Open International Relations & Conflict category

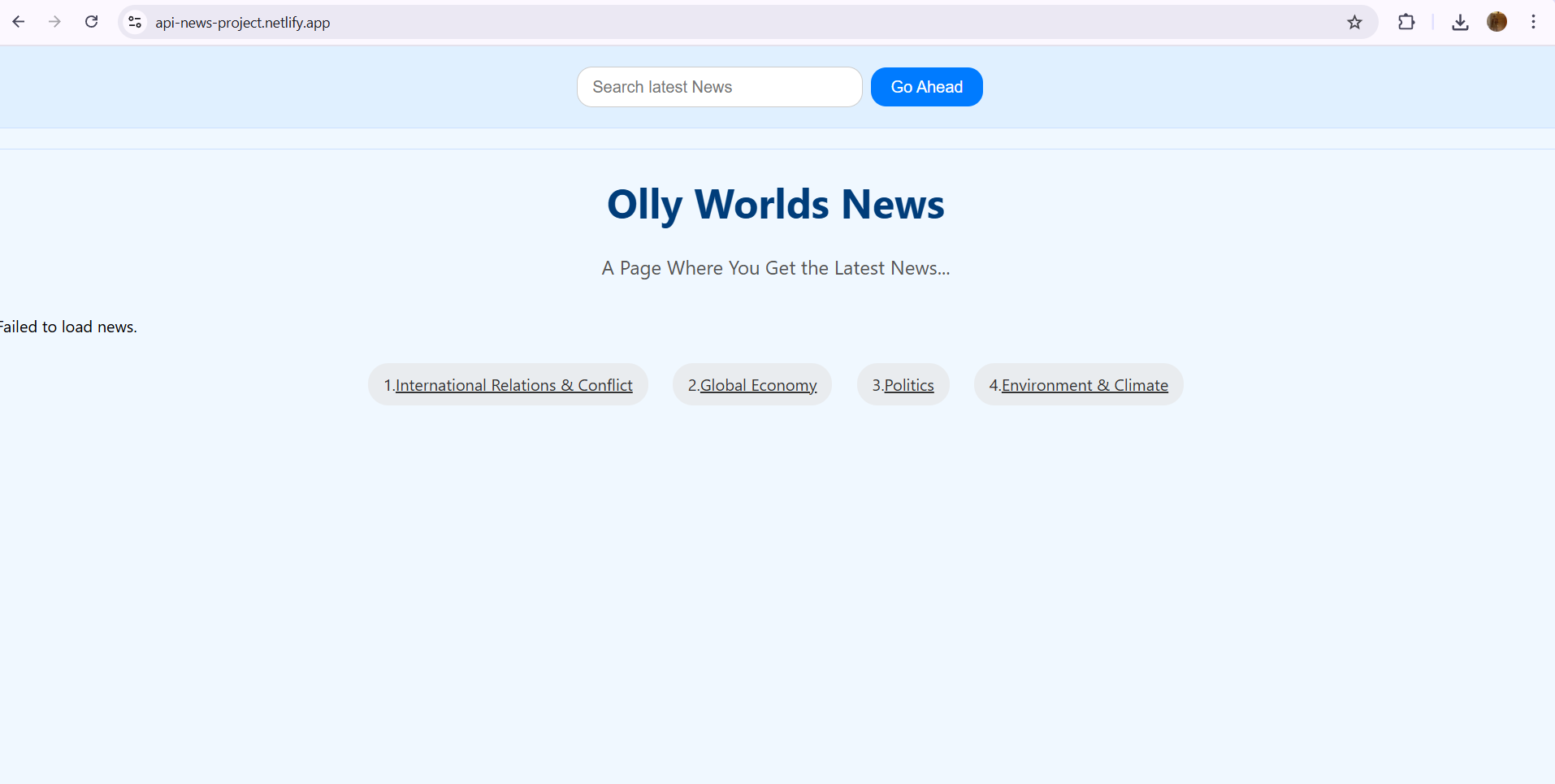(513, 385)
